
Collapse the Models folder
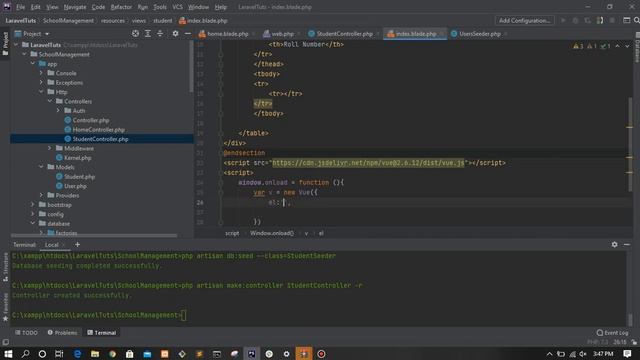[x=41, y=167]
